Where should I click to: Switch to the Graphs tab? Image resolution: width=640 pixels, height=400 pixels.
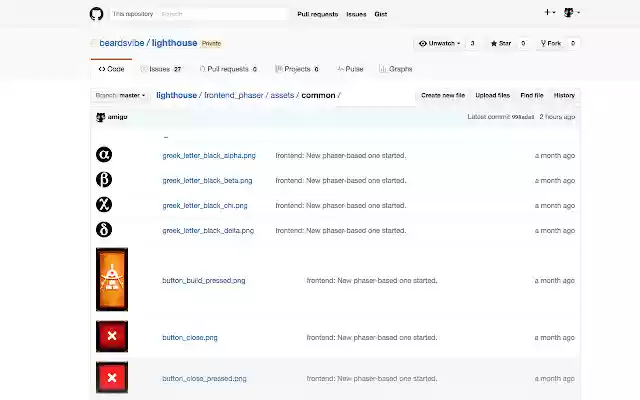pos(396,69)
